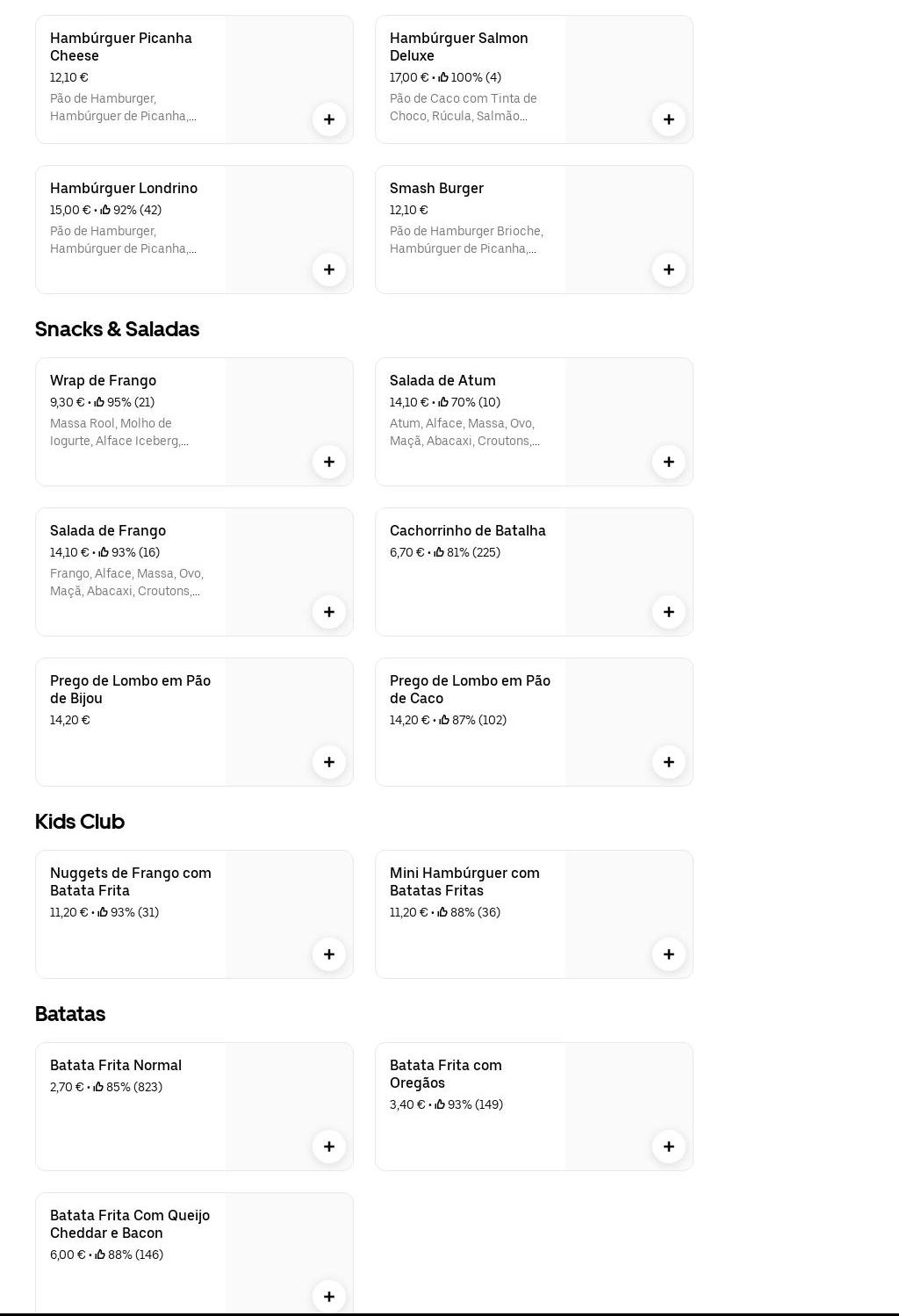Add Hambúrguer Salmon Deluxe to order
The height and width of the screenshot is (1316, 899).
point(669,119)
